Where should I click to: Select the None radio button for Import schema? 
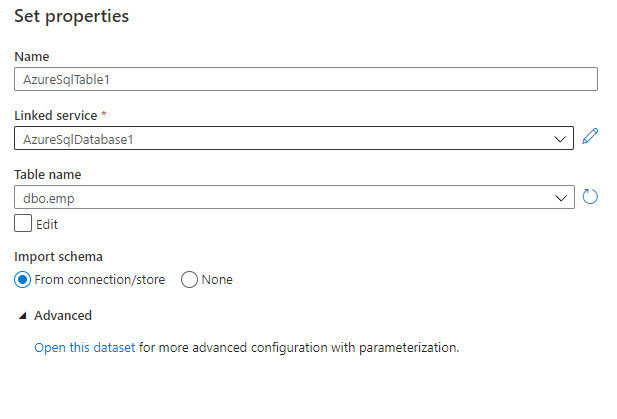click(189, 280)
